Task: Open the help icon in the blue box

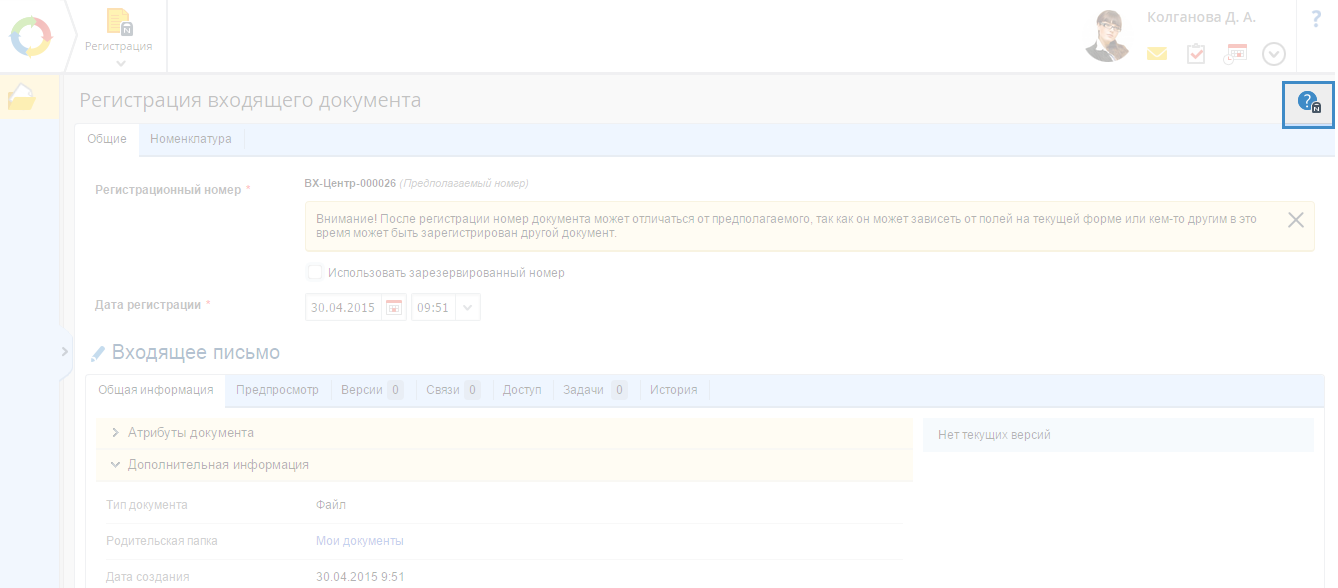Action: point(1309,102)
